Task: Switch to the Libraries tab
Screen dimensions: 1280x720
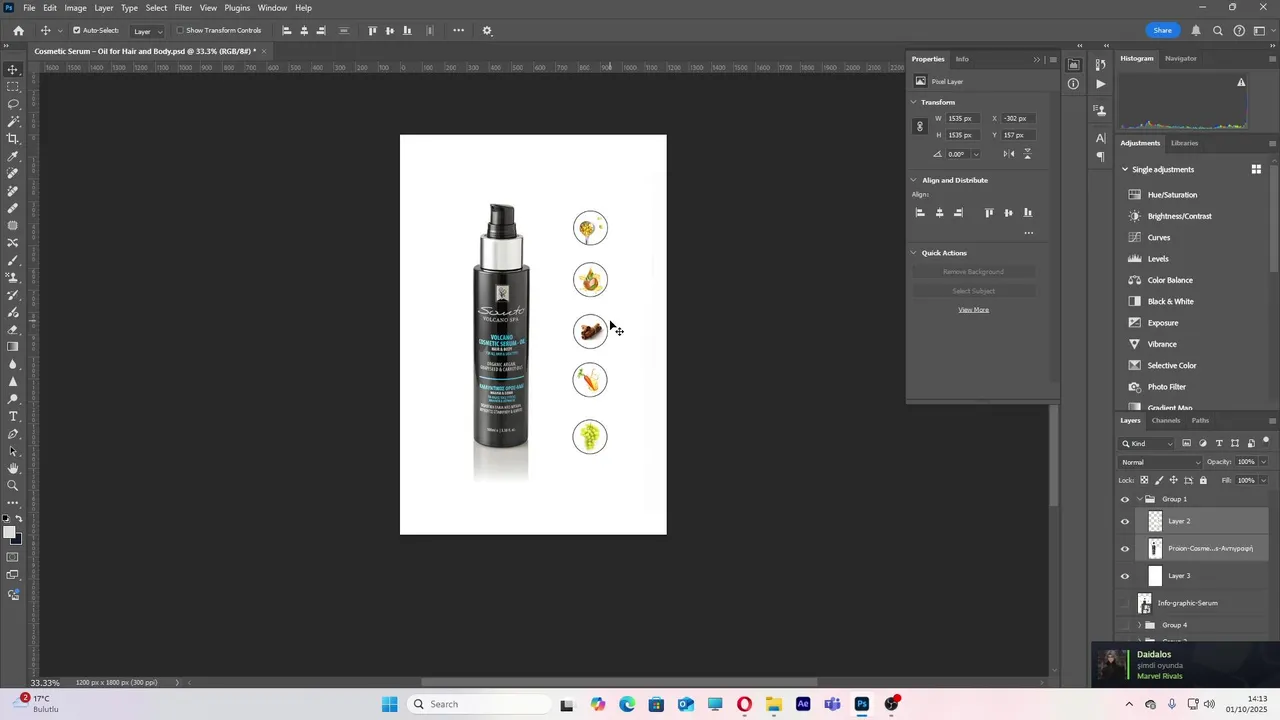Action: point(1185,143)
